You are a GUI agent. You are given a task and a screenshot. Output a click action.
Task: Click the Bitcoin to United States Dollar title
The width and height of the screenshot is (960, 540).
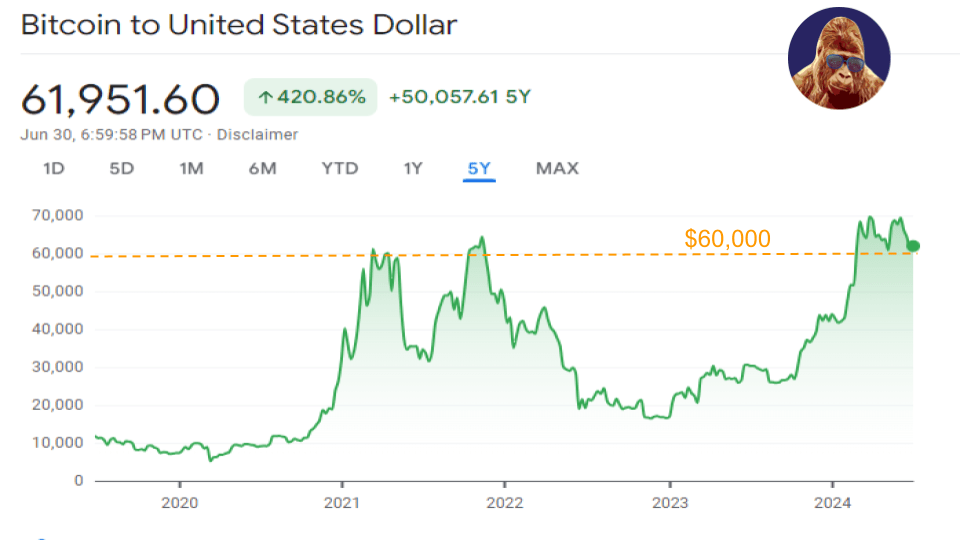(239, 25)
